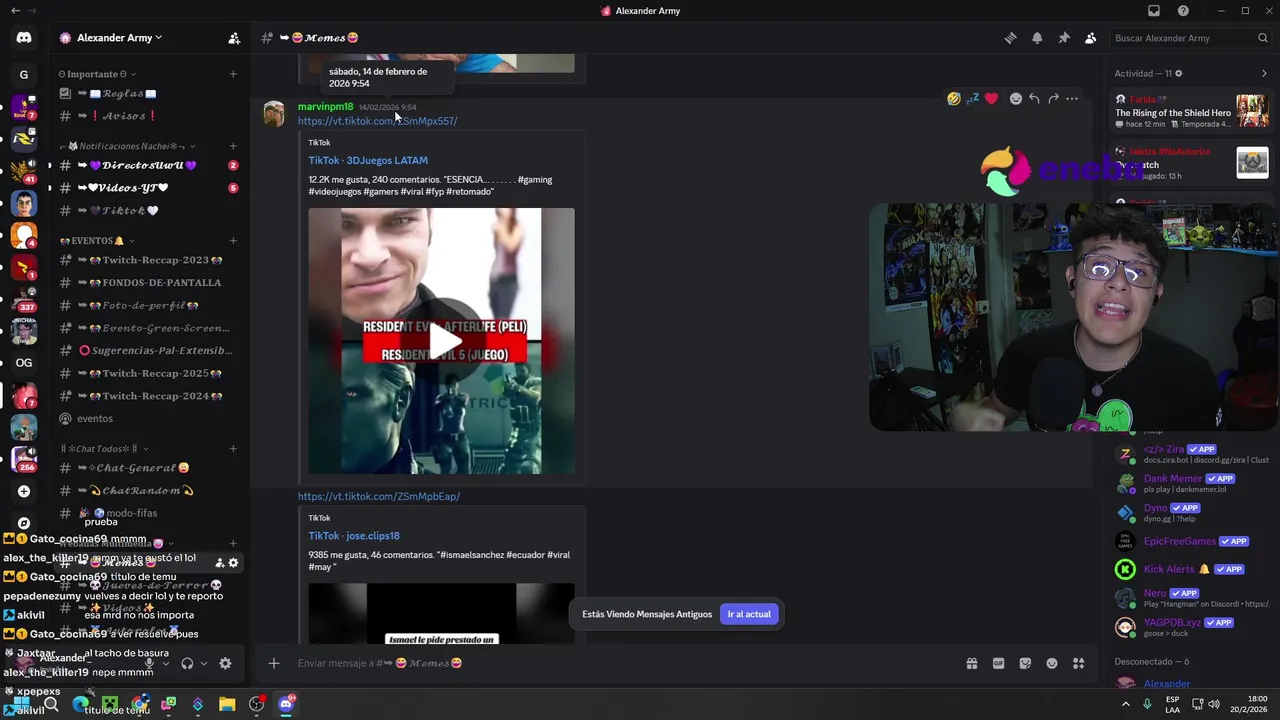Create channel in EVENTOS category plus
Viewport: 1280px width, 720px height.
233,241
